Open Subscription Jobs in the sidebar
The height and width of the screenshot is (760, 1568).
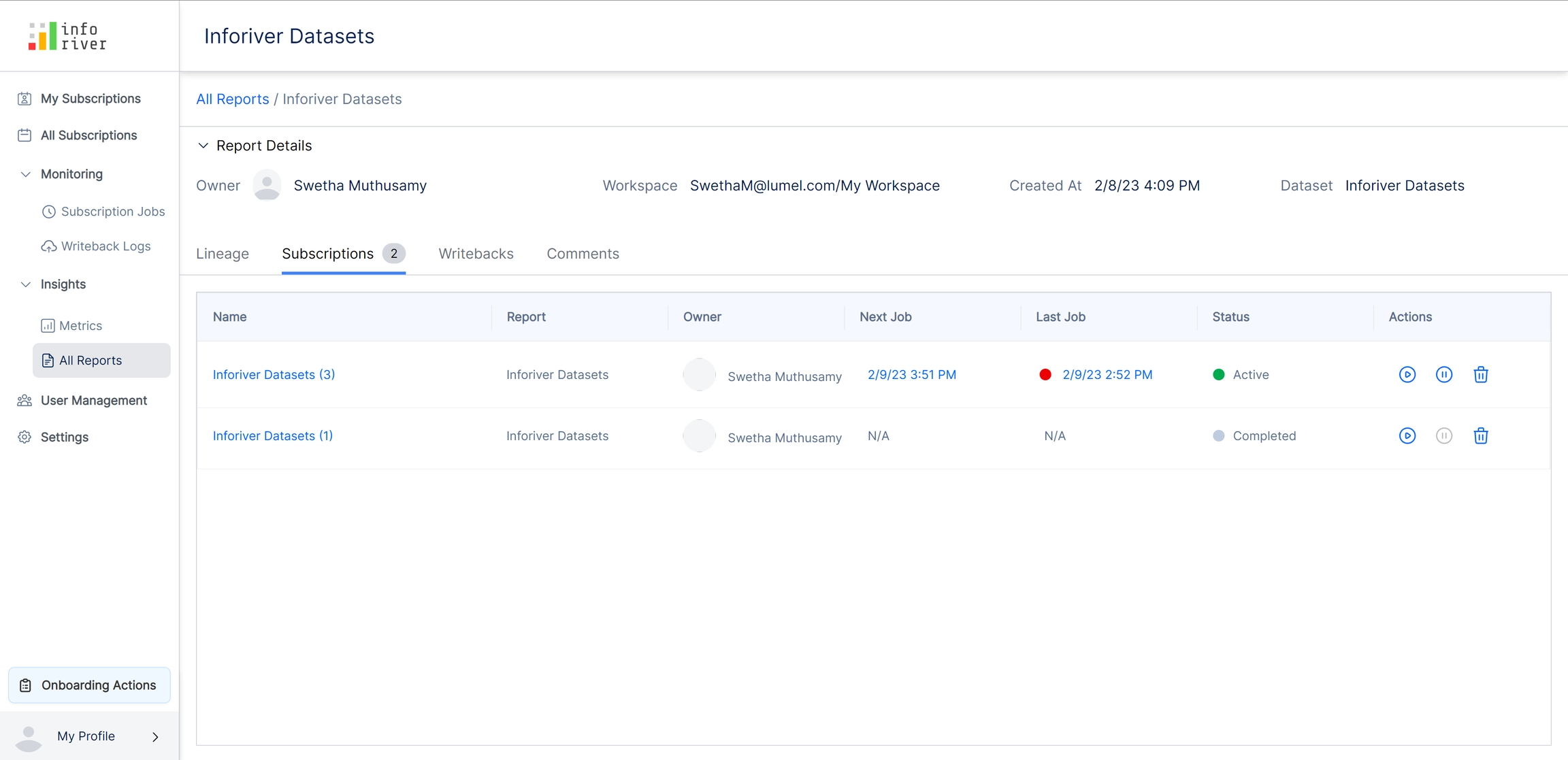coord(112,212)
